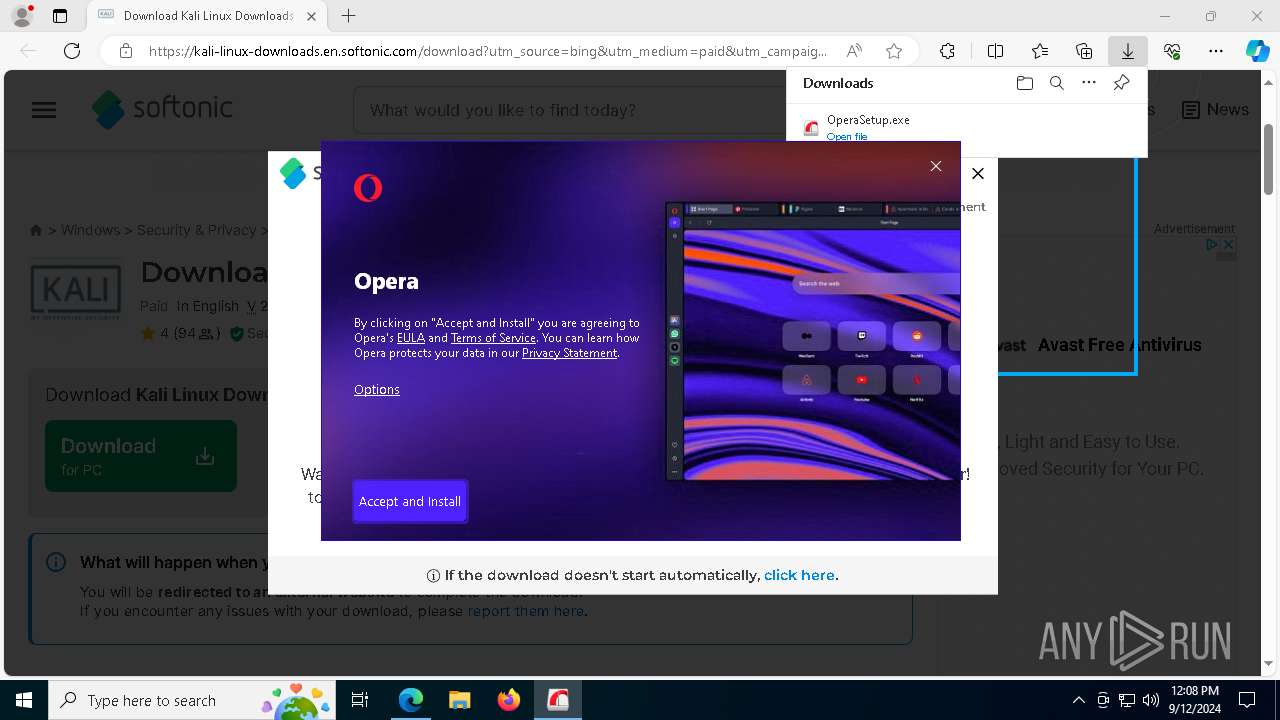Image resolution: width=1280 pixels, height=720 pixels.
Task: Close the Kali Linux download tab
Action: click(311, 16)
